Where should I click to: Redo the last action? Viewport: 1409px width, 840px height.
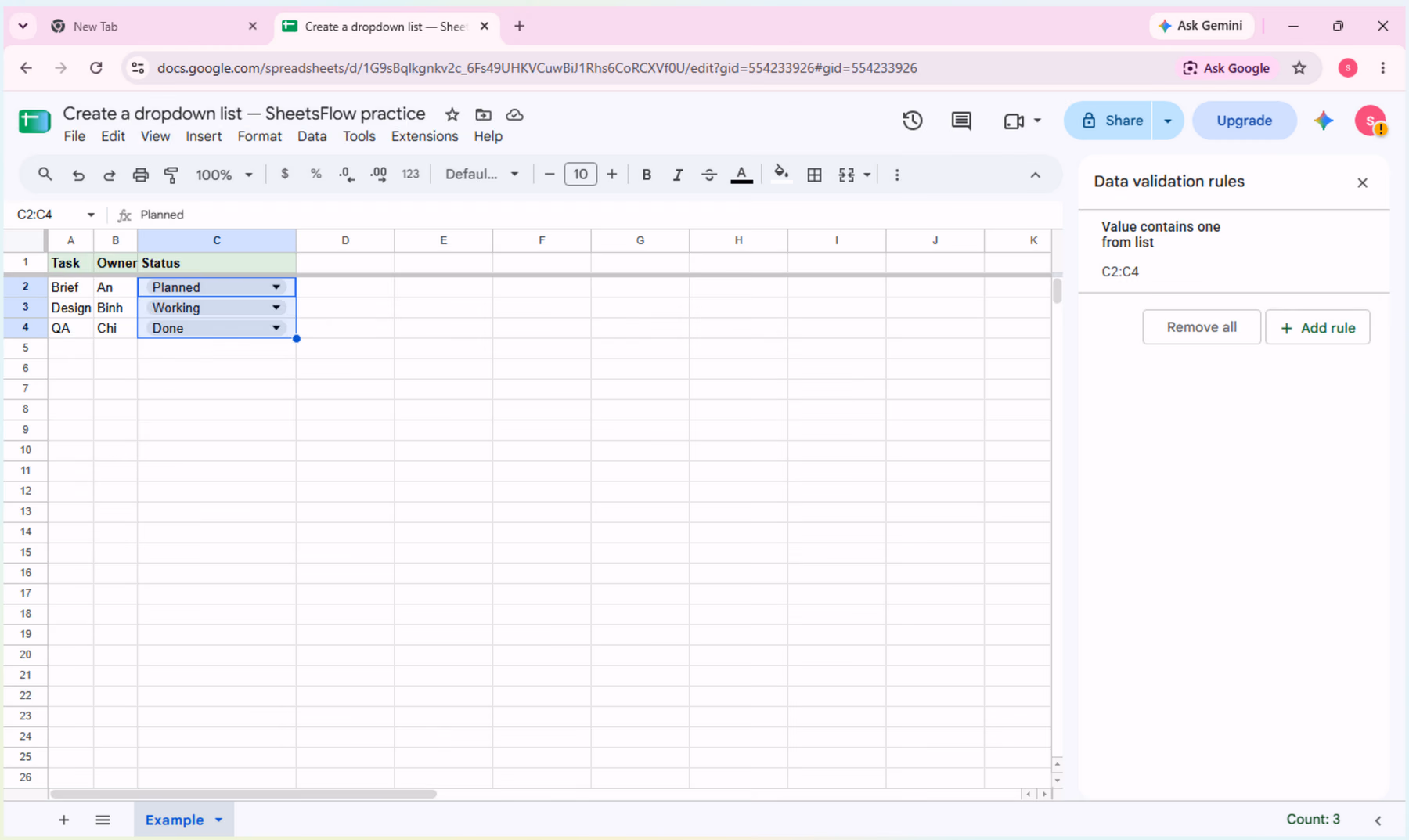point(110,175)
